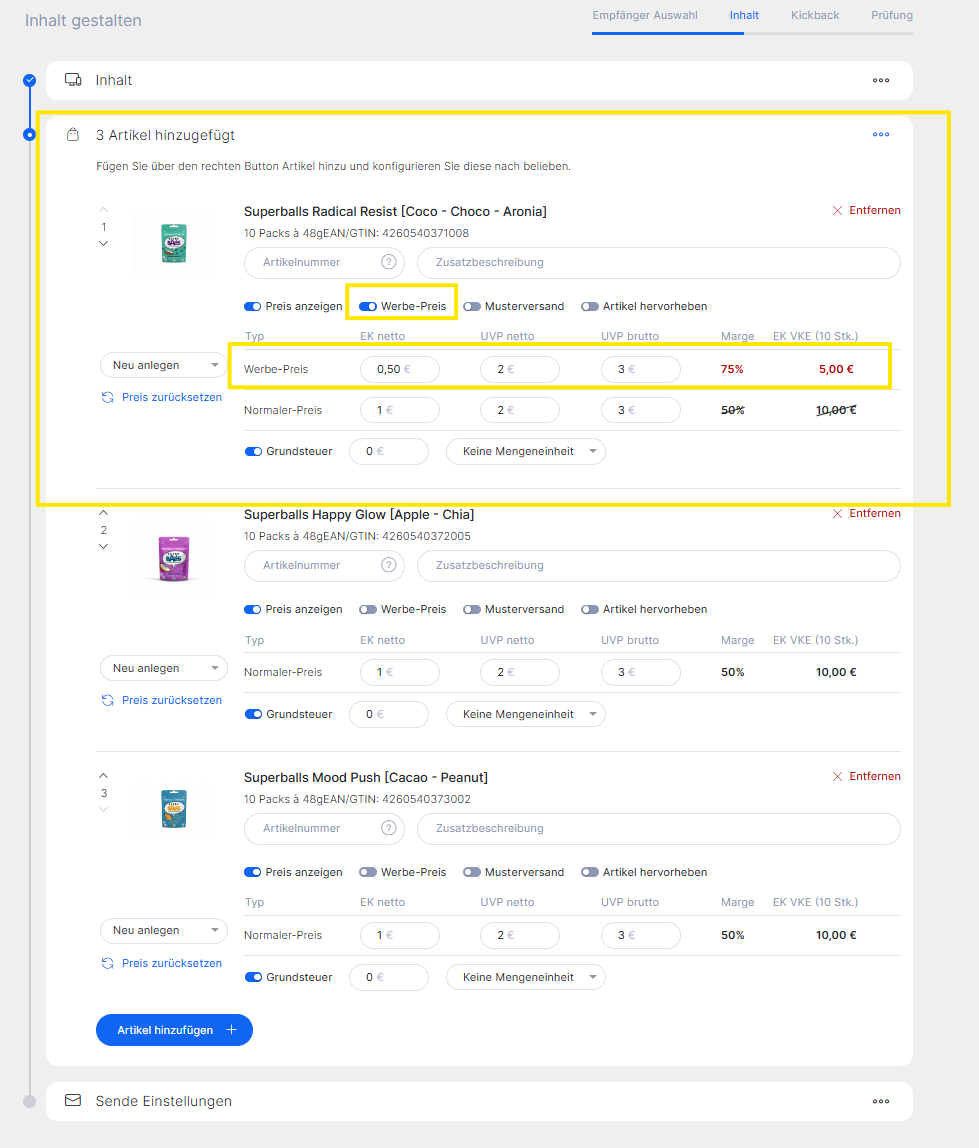Viewport: 979px width, 1148px height.
Task: Click Zusatzbeschreibung field of Superballs Radical Resist
Action: click(658, 262)
